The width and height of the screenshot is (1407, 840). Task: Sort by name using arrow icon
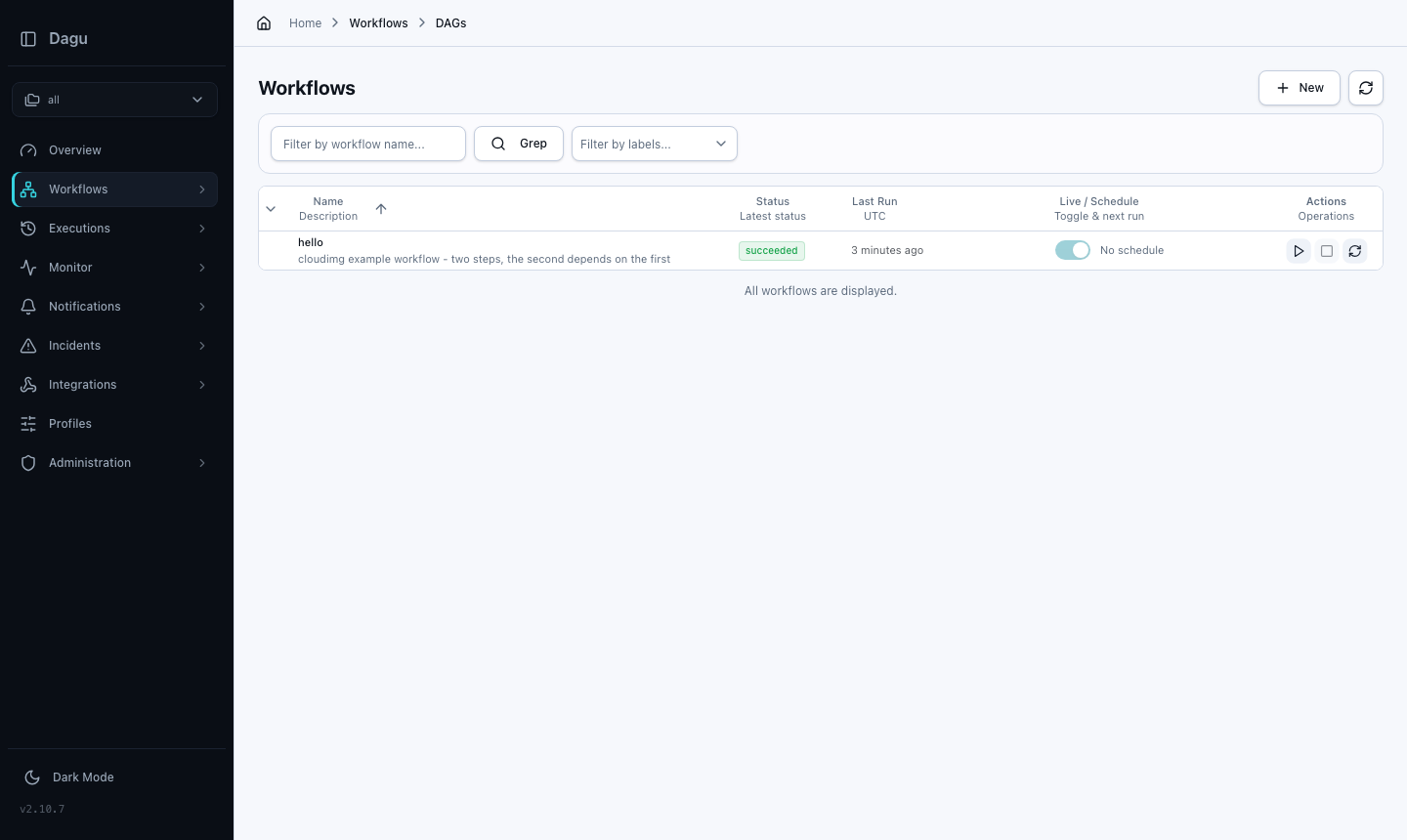381,209
